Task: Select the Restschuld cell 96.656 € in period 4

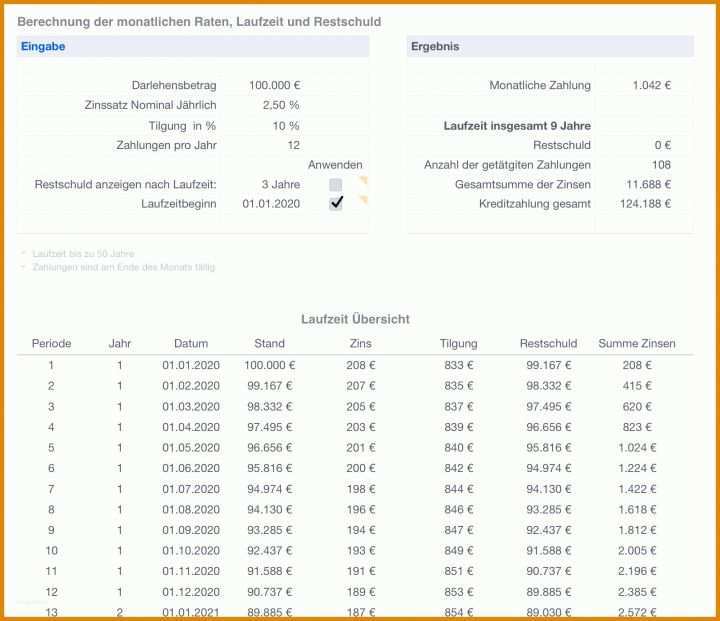Action: click(549, 427)
